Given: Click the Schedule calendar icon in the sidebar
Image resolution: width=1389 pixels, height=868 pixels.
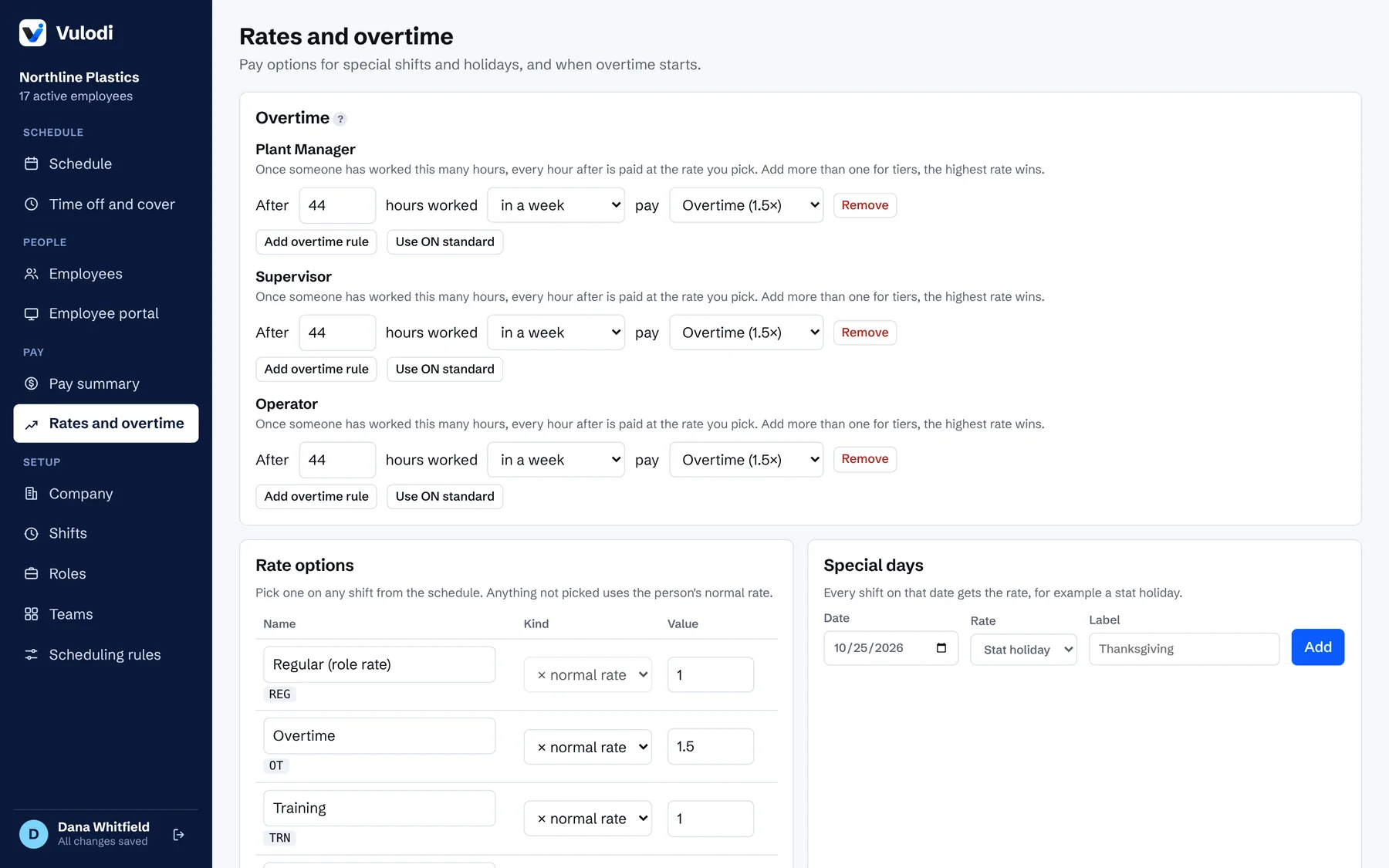Looking at the screenshot, I should (x=32, y=164).
